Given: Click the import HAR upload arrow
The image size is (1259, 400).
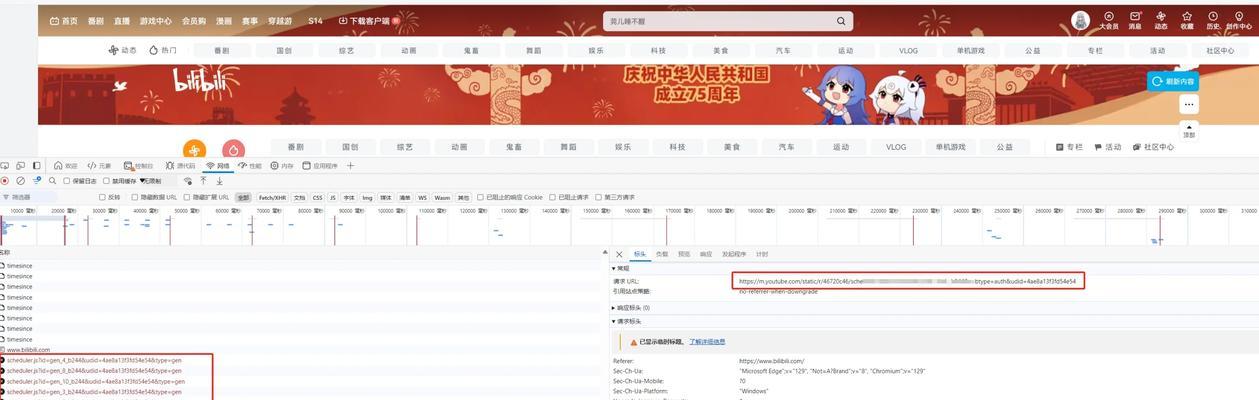Looking at the screenshot, I should [203, 181].
